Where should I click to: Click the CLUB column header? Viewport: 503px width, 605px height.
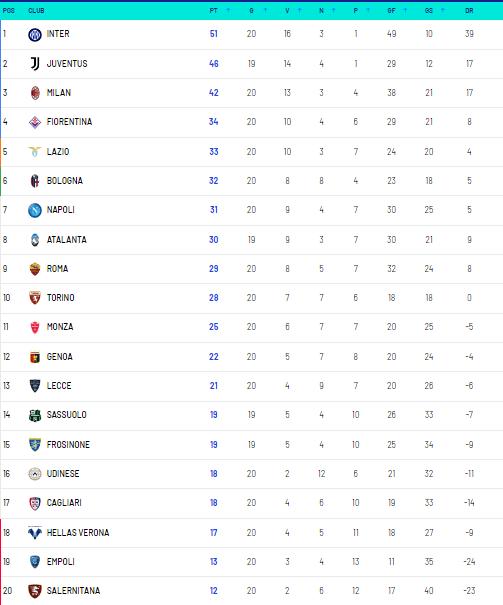click(36, 11)
